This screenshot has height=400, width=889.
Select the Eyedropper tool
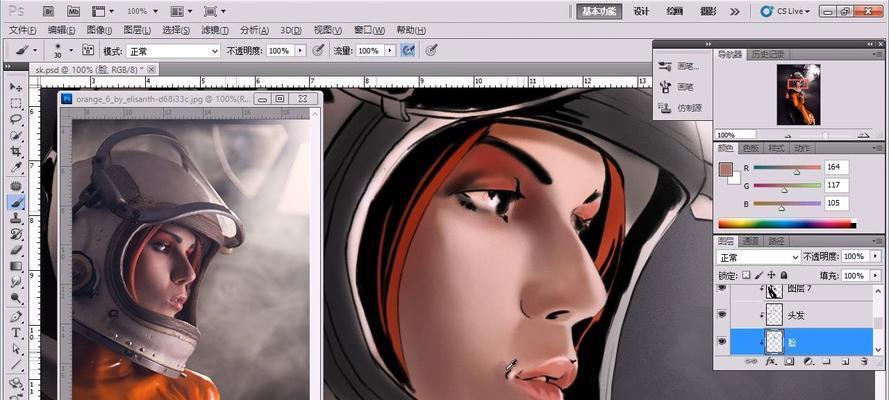point(16,167)
